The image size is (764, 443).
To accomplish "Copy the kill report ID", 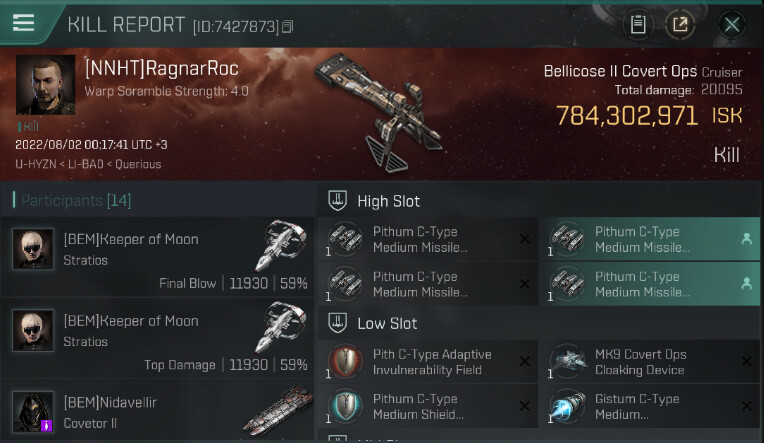I will (x=287, y=26).
